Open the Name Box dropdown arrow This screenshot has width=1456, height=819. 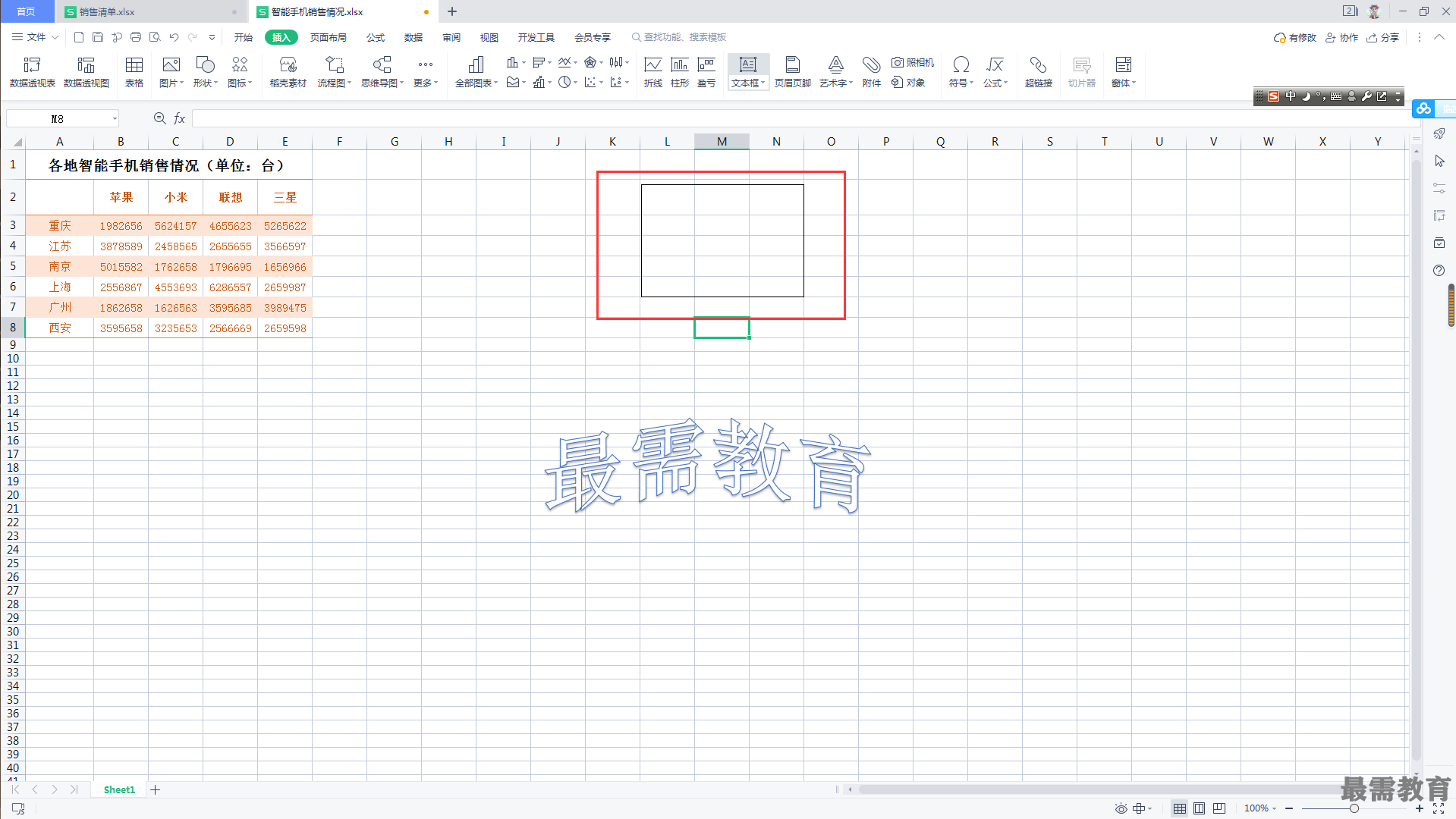115,118
